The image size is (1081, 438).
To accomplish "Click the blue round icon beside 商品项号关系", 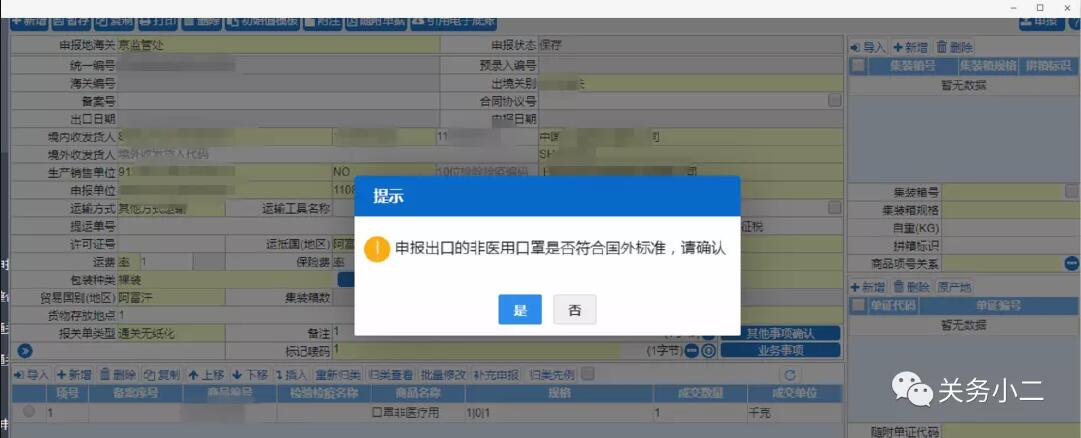I will (1071, 263).
